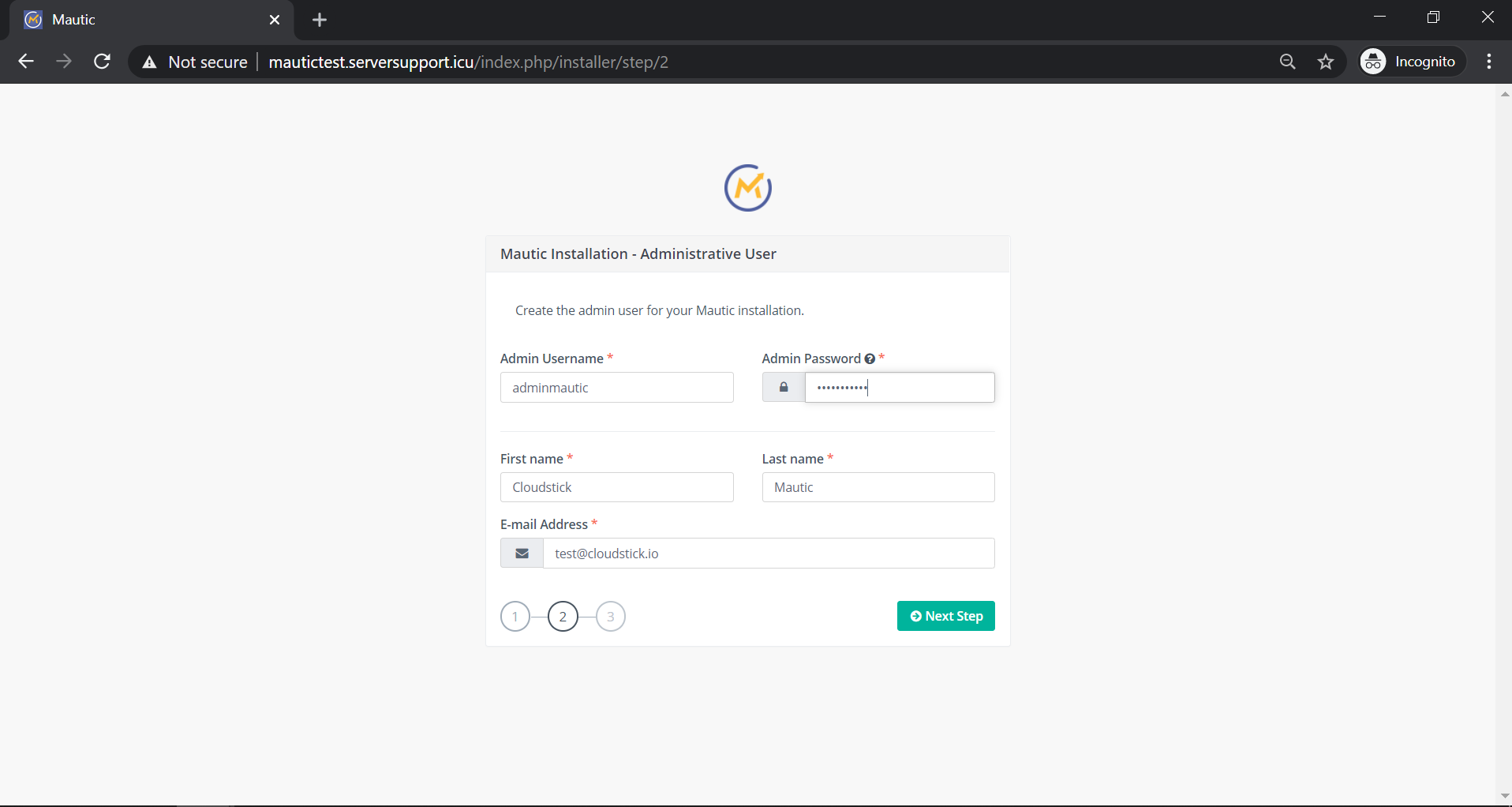Screen dimensions: 1512x807
Task: Reload the installer page
Action: click(102, 62)
